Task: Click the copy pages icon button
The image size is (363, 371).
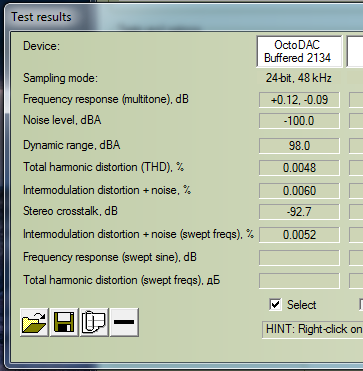Action: pos(94,322)
